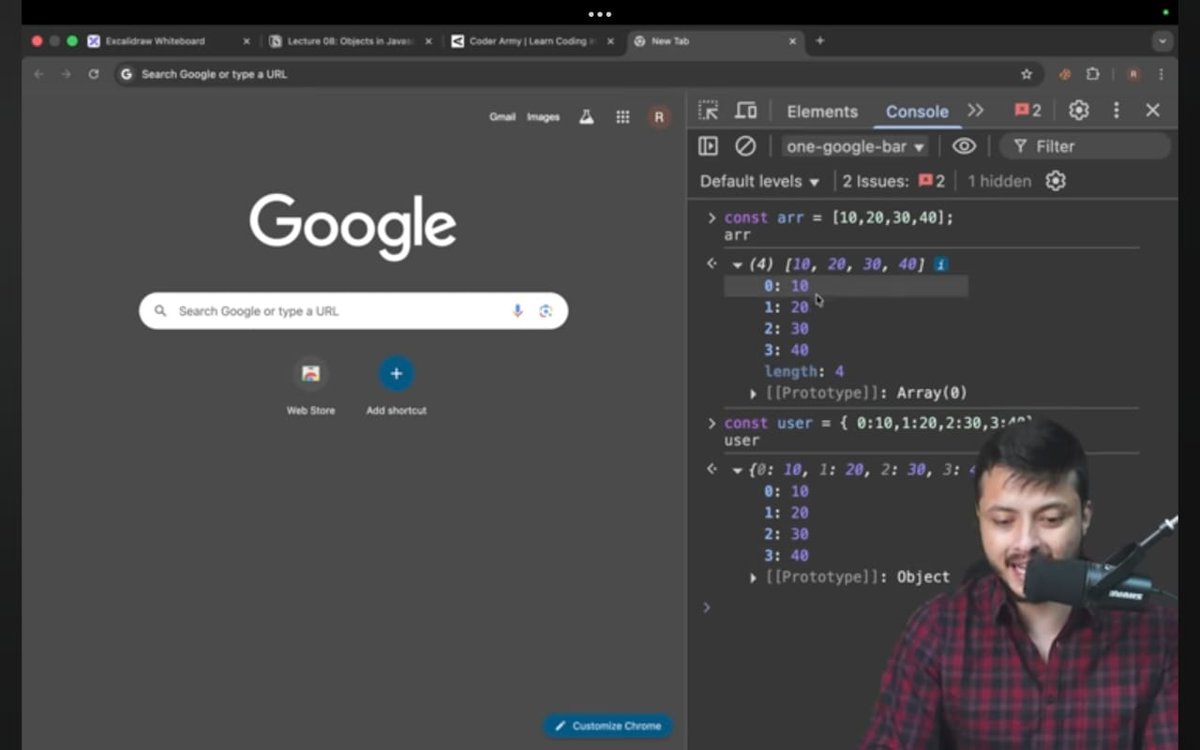Create a live expression with the eye icon
Image resolution: width=1200 pixels, height=750 pixels.
pyautogui.click(x=964, y=146)
